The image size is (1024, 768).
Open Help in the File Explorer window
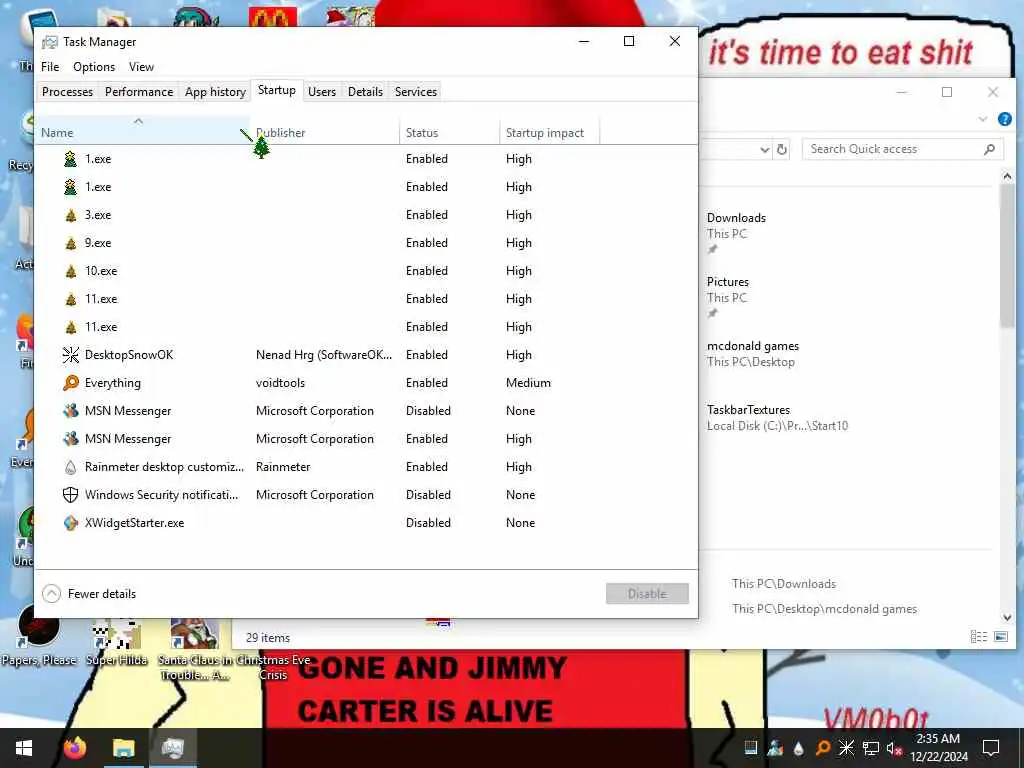click(x=1004, y=119)
